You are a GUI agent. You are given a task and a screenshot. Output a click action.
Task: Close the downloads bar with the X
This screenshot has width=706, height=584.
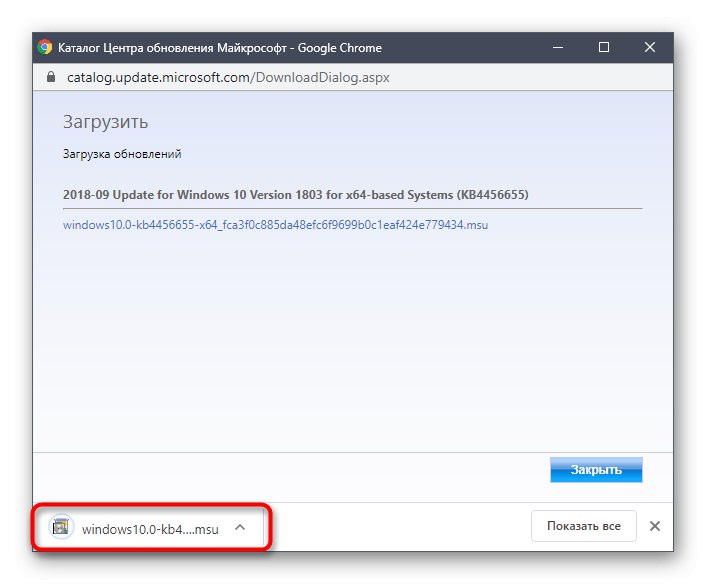(x=655, y=526)
